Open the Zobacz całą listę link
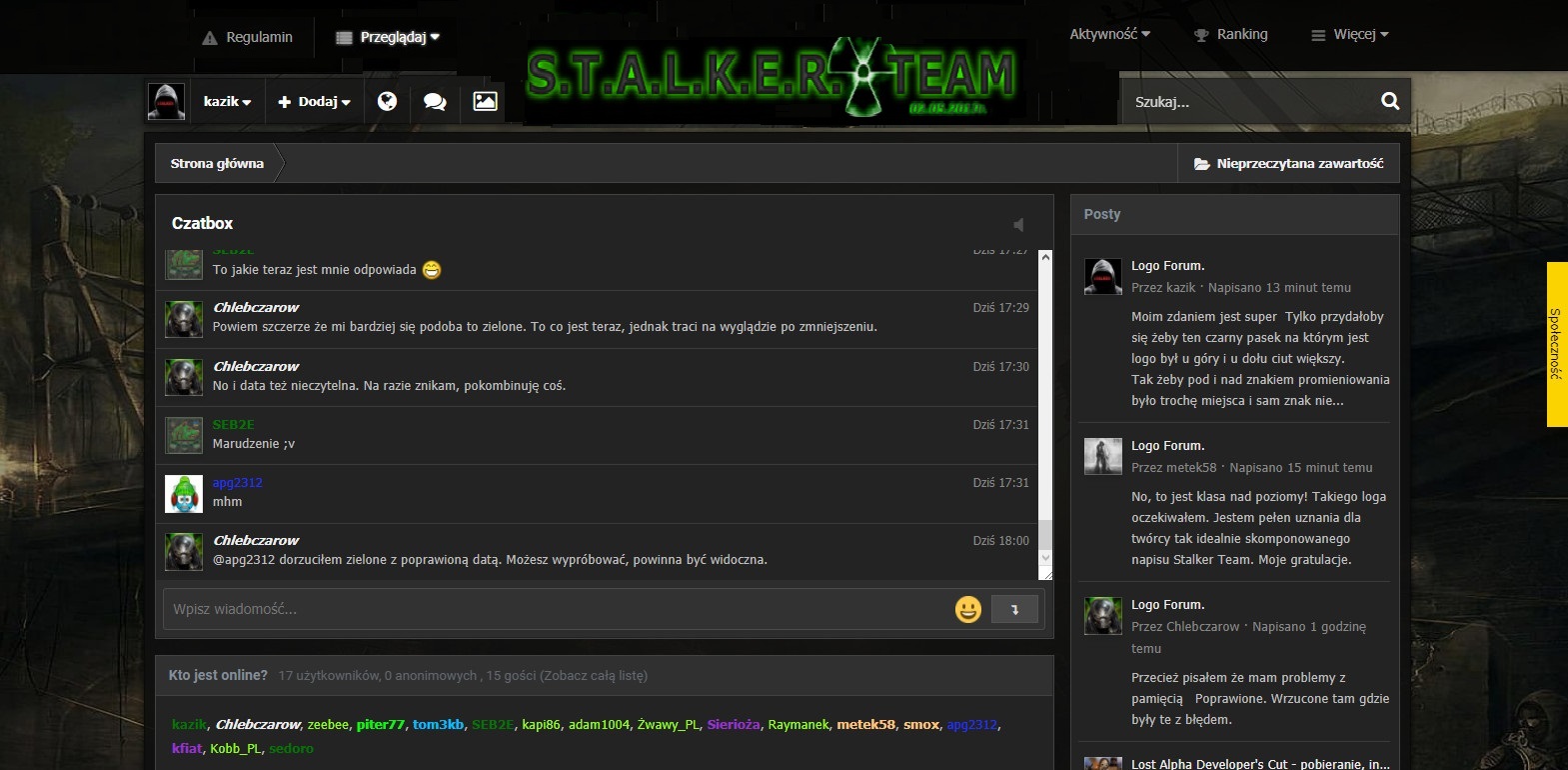This screenshot has height=770, width=1568. [593, 675]
